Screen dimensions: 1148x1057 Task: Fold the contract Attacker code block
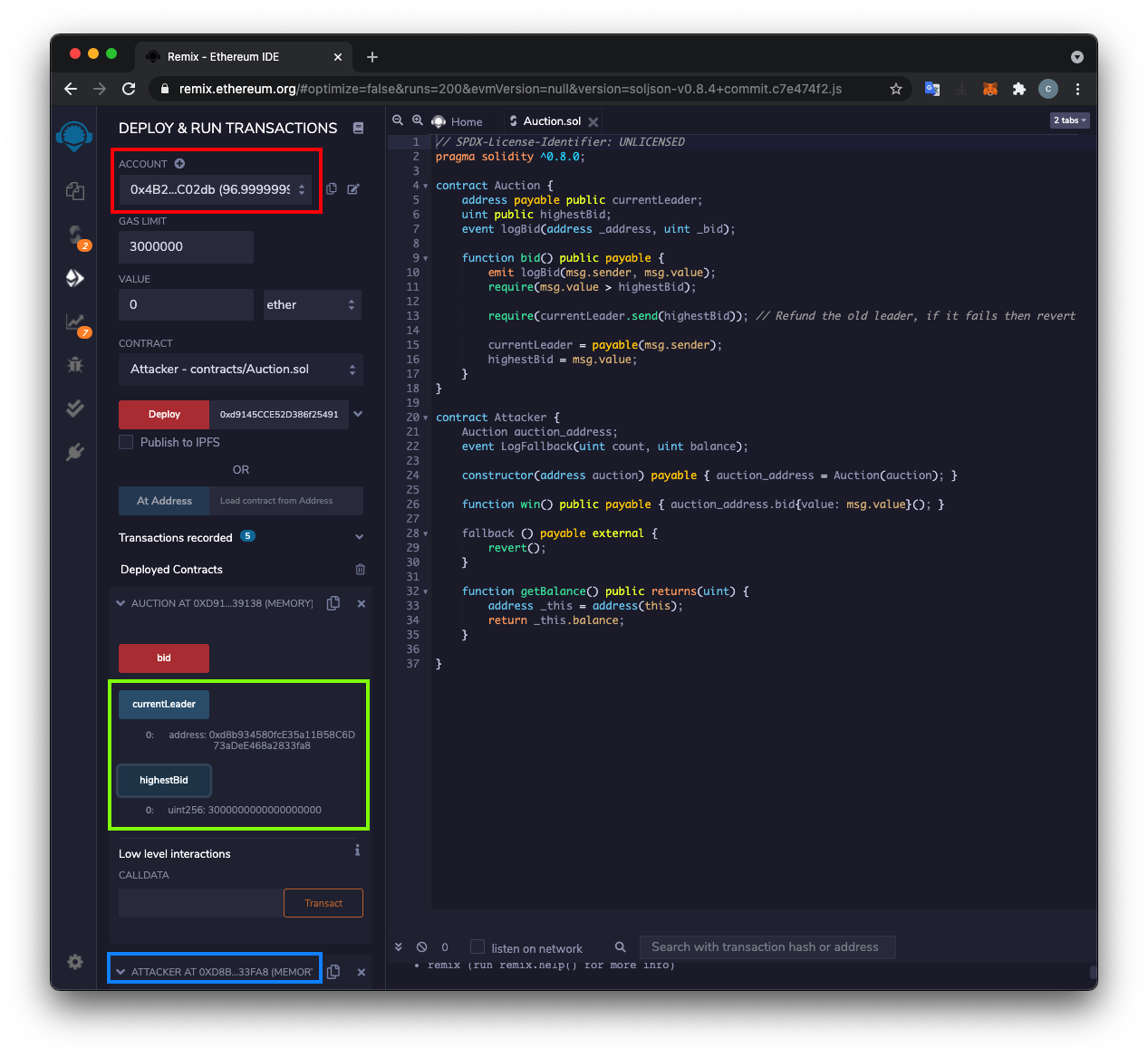tap(426, 418)
